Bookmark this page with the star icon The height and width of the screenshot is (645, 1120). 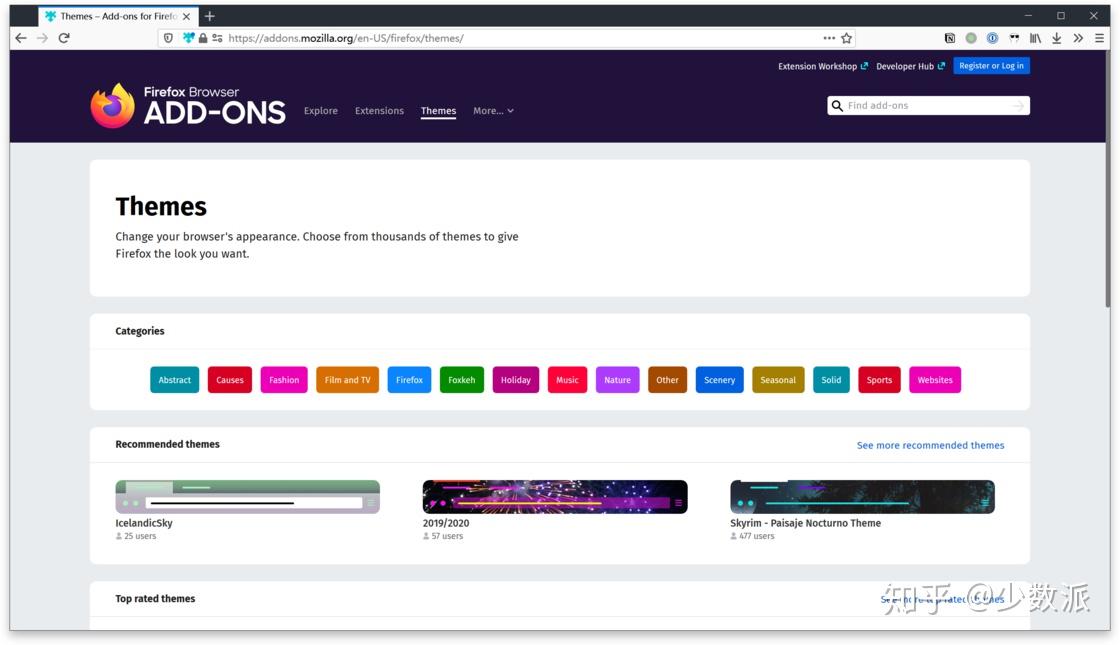(x=846, y=38)
